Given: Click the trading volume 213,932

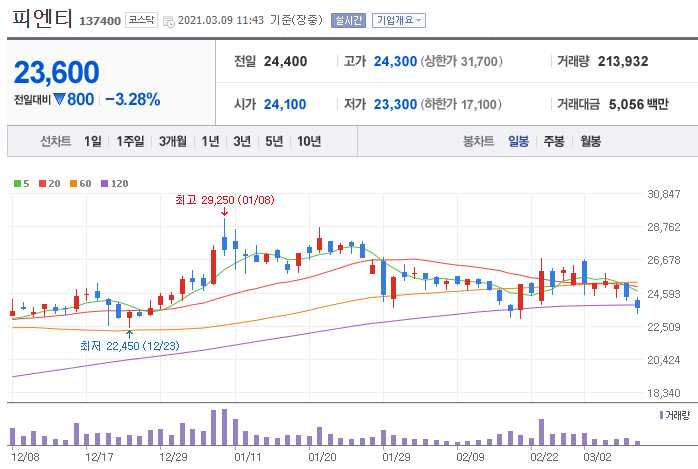Looking at the screenshot, I should [623, 61].
